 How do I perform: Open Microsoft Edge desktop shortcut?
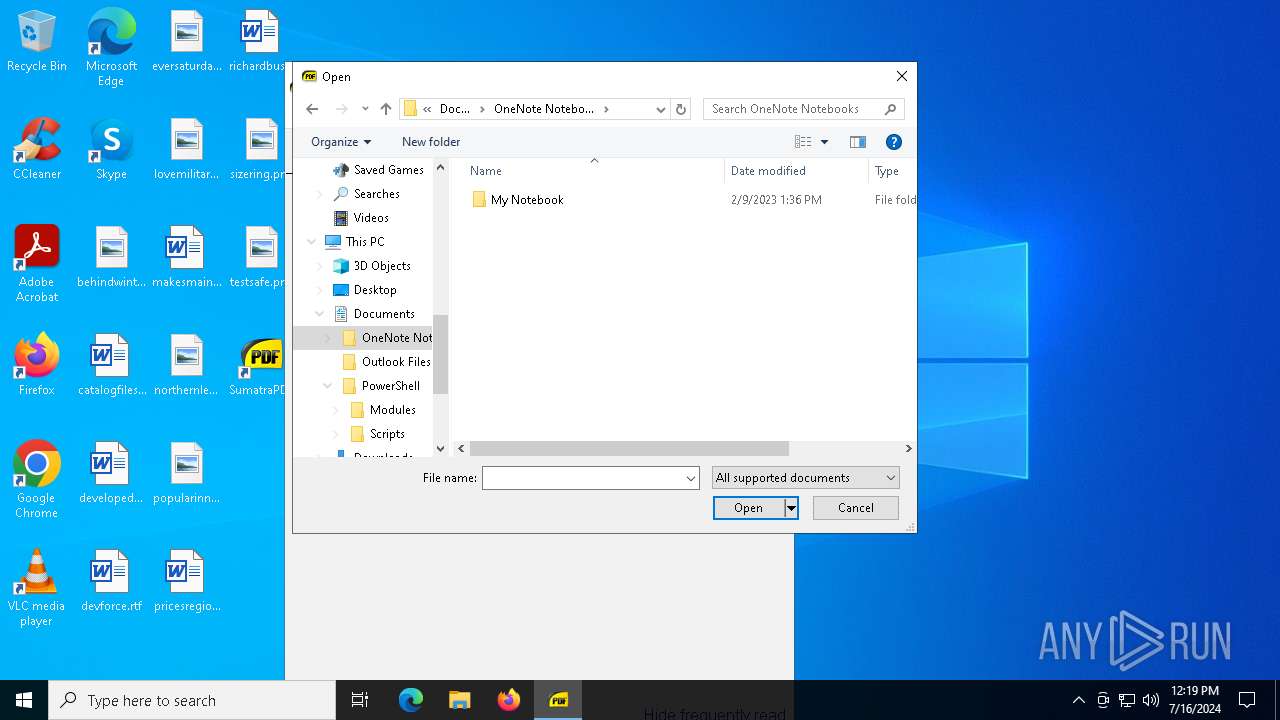[111, 48]
